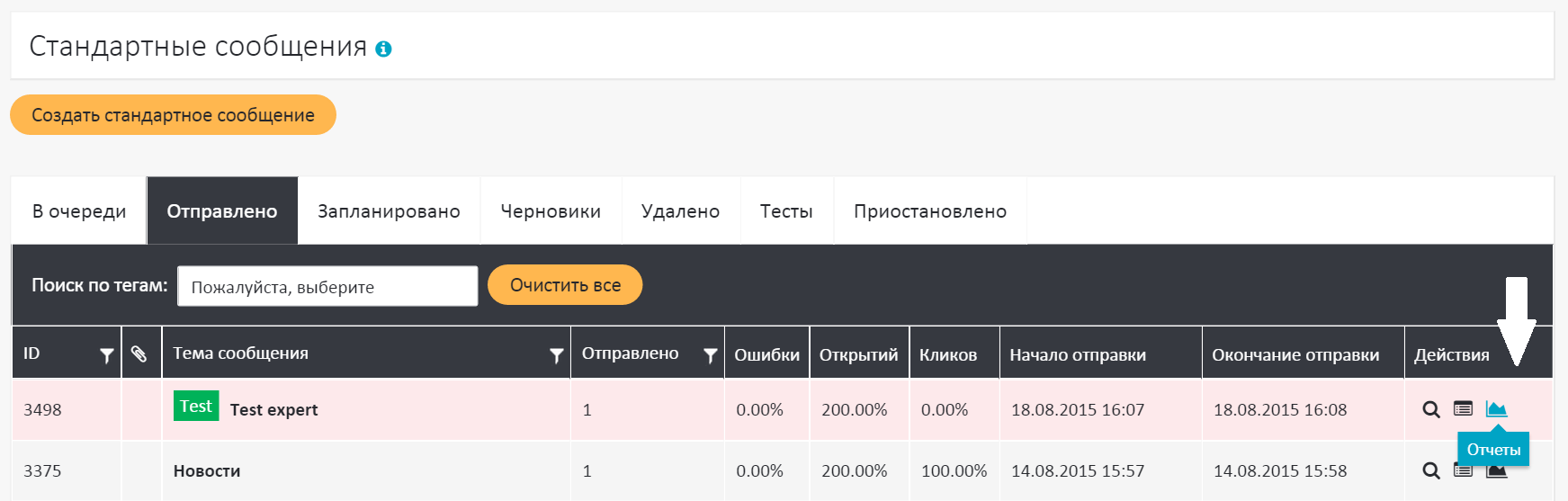1568x501 pixels.
Task: Open the Запланировано tab
Action: 389,211
